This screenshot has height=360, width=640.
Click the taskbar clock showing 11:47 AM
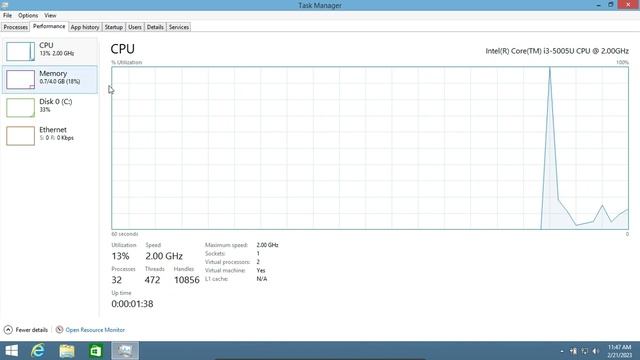pos(619,351)
